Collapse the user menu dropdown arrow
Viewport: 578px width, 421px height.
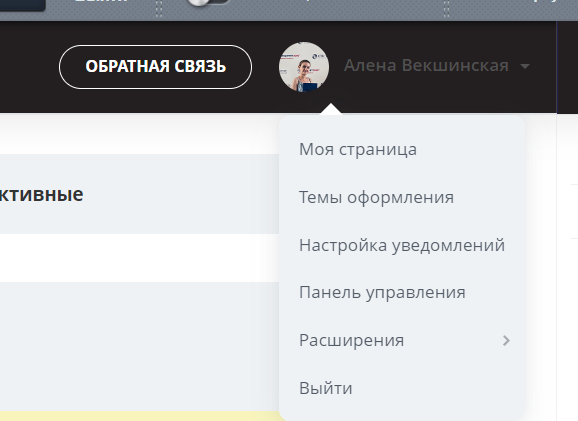coord(525,66)
